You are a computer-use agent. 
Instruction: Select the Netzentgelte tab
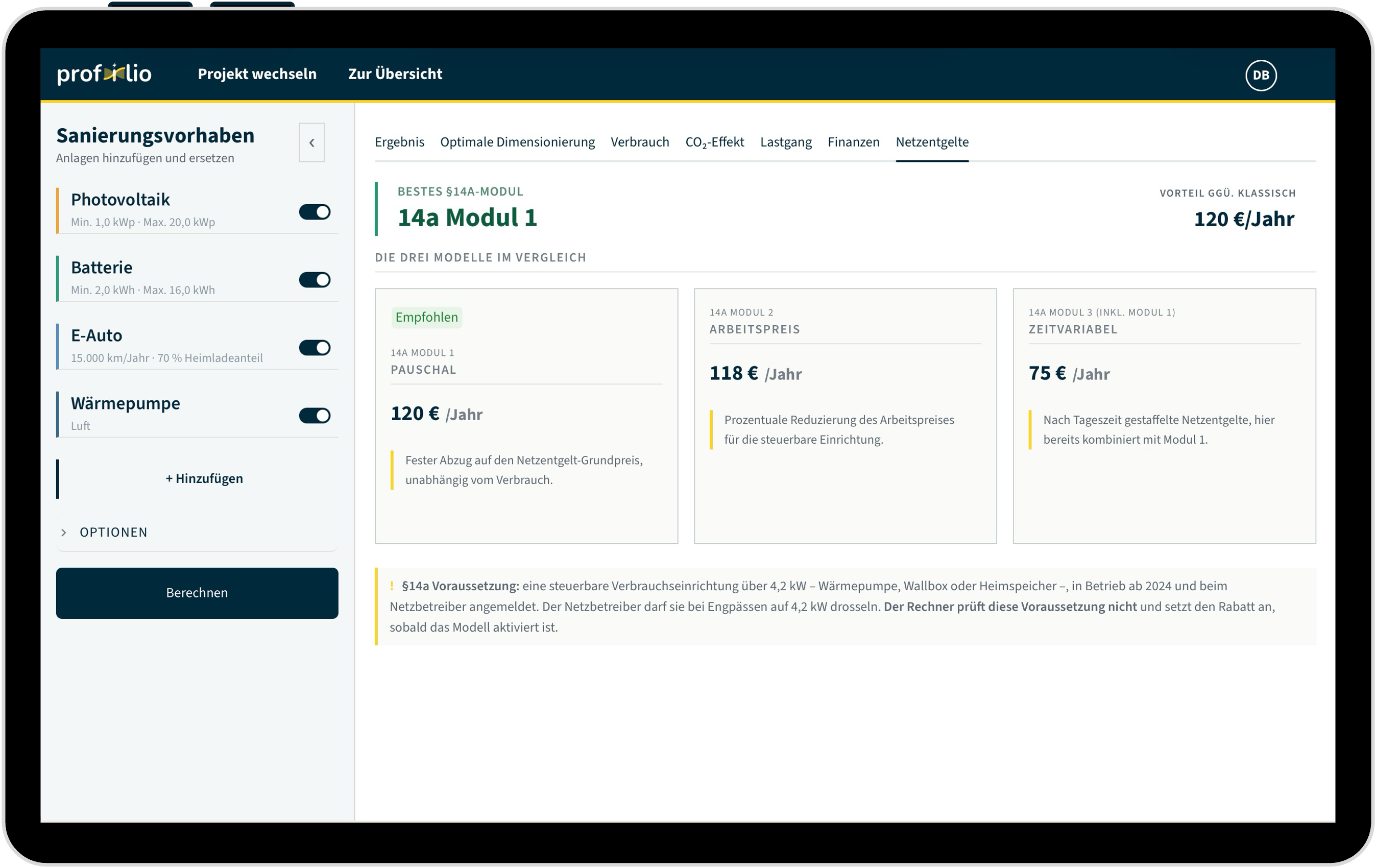(932, 142)
